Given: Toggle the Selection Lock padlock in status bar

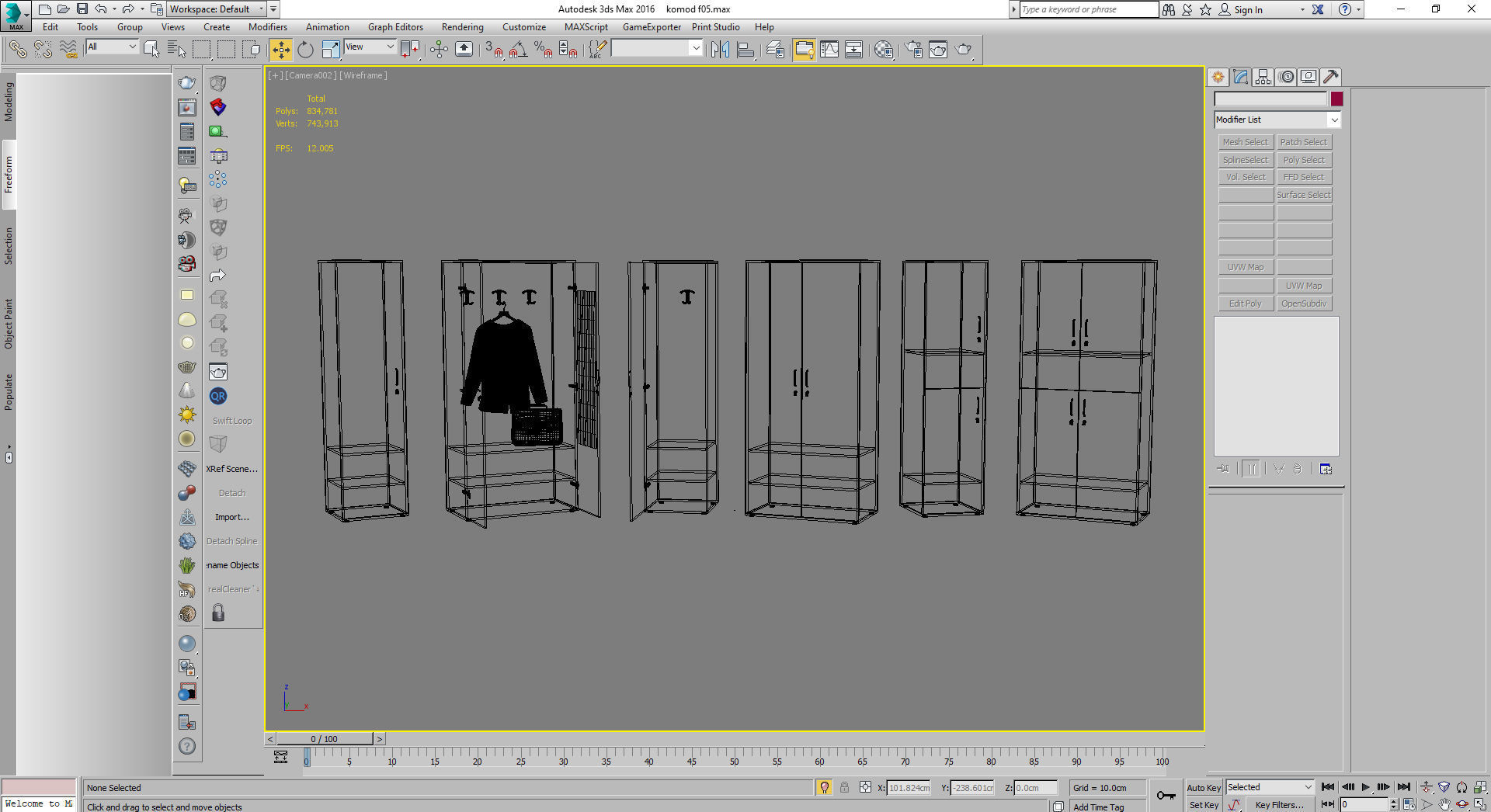Looking at the screenshot, I should pos(844,787).
